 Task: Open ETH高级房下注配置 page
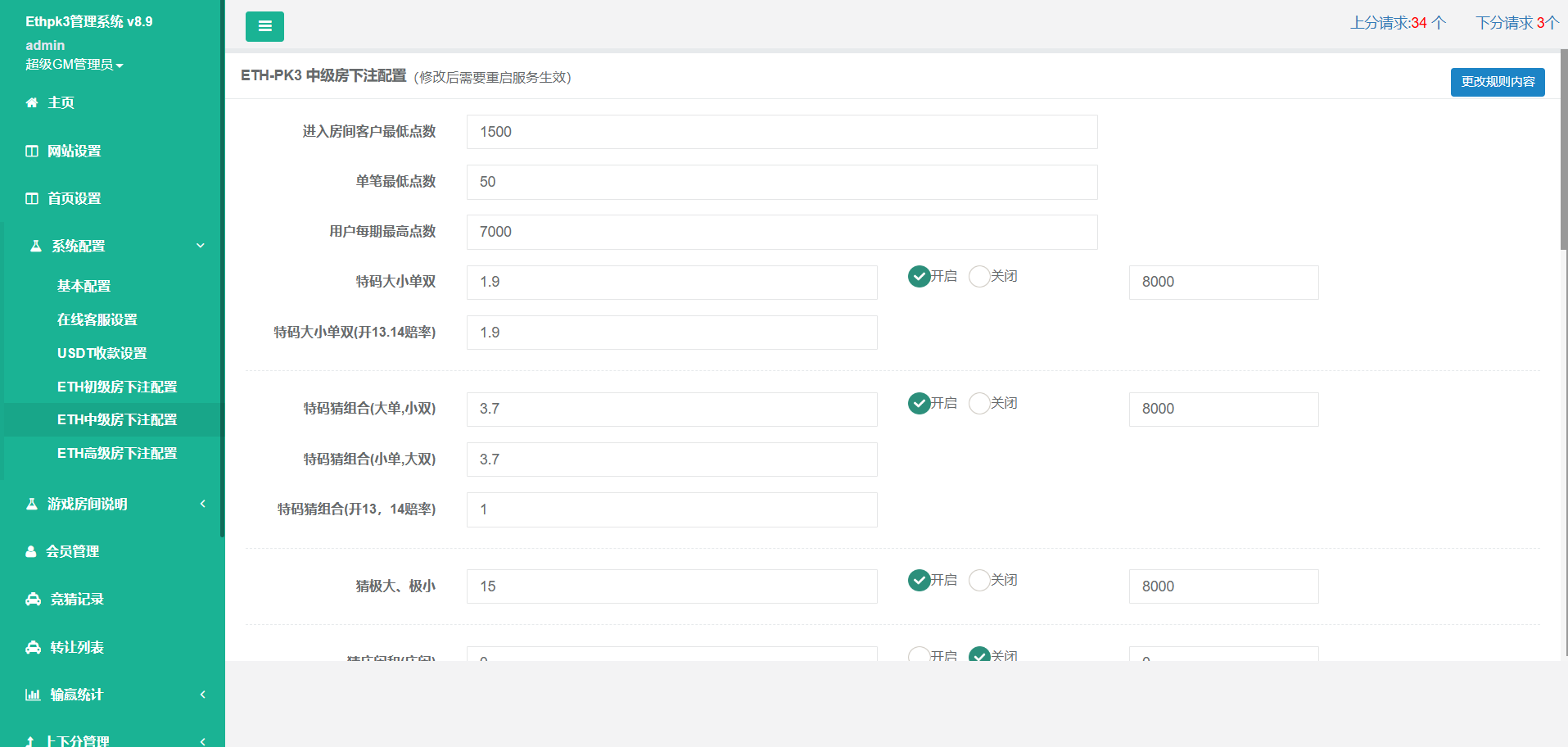pos(117,454)
